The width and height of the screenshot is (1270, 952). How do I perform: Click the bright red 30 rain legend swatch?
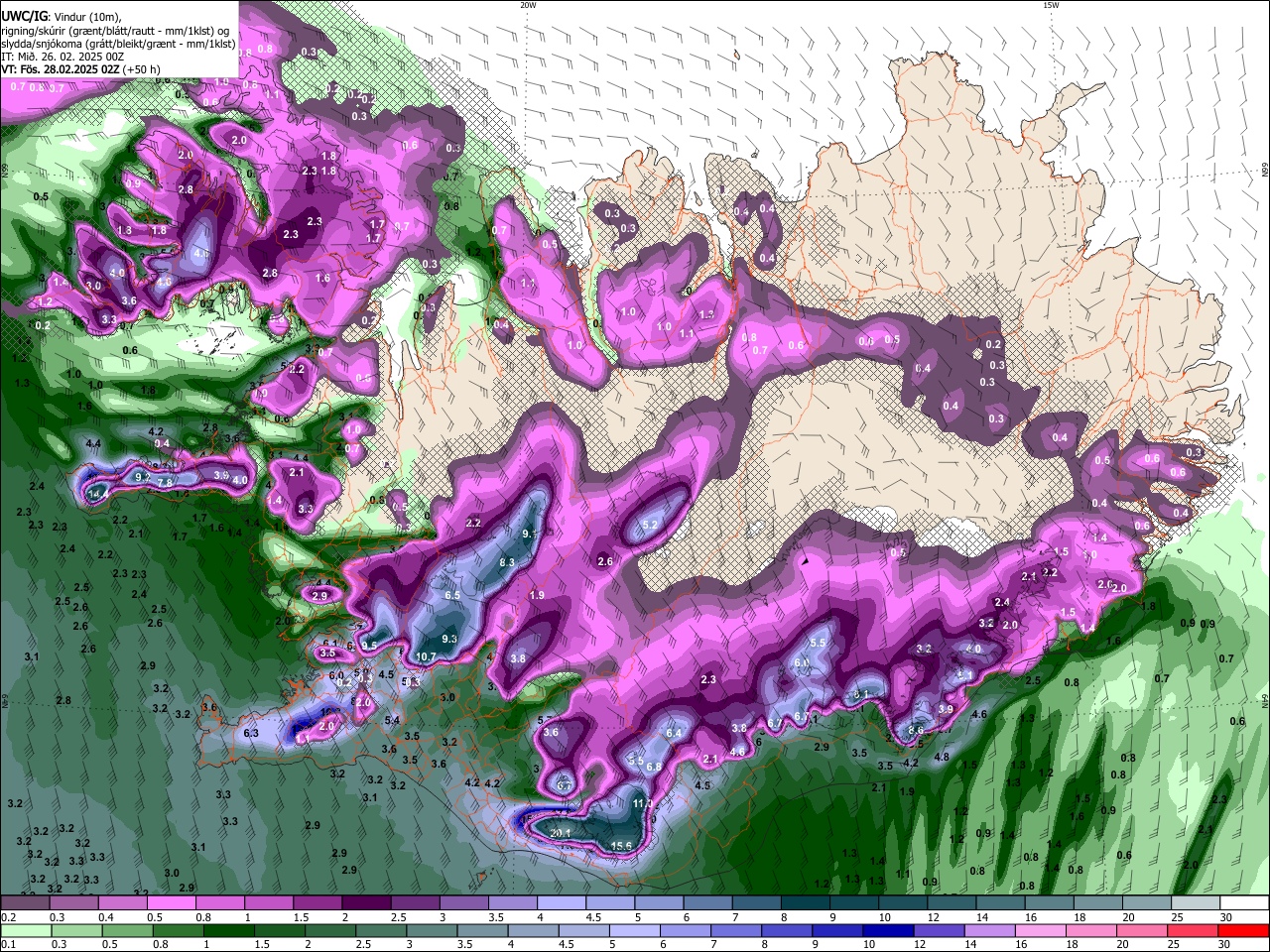point(1243,930)
